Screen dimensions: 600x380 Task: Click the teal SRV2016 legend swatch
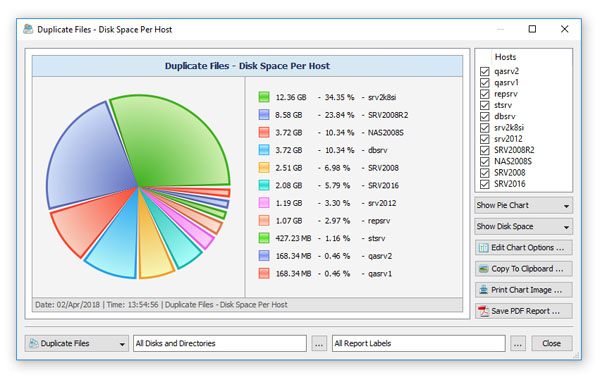click(x=264, y=185)
